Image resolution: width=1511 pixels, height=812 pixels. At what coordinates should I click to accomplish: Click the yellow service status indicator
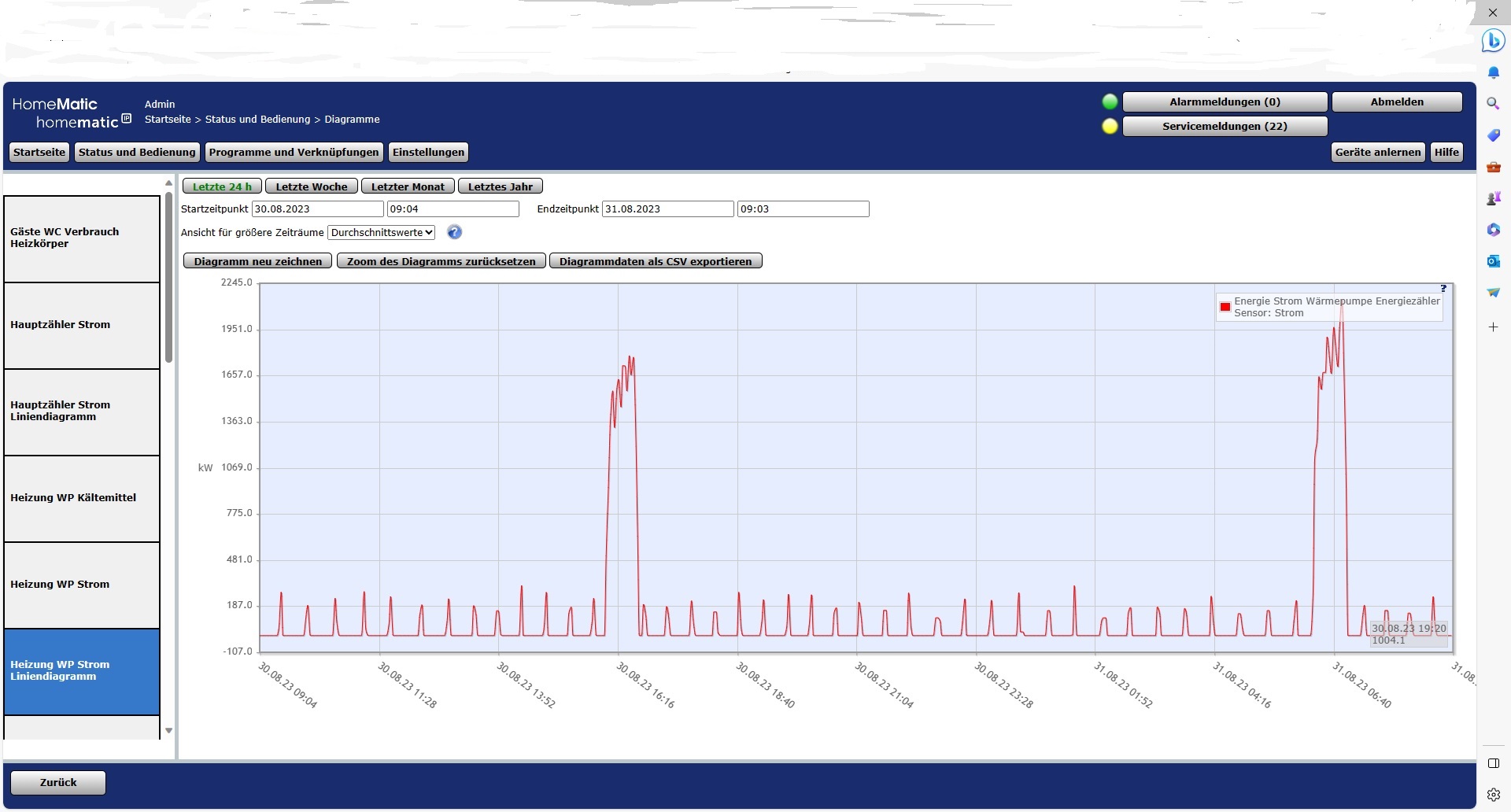tap(1110, 126)
